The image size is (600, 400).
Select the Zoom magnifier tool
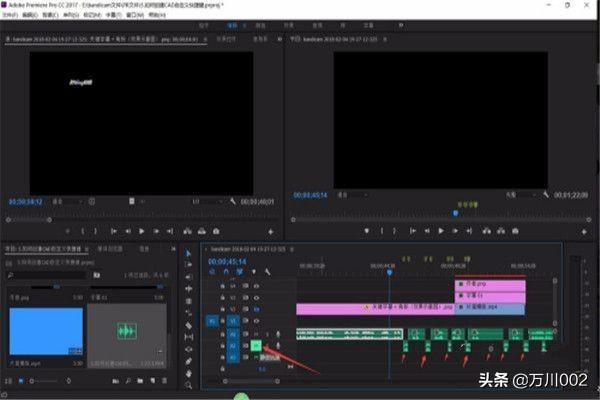(189, 385)
